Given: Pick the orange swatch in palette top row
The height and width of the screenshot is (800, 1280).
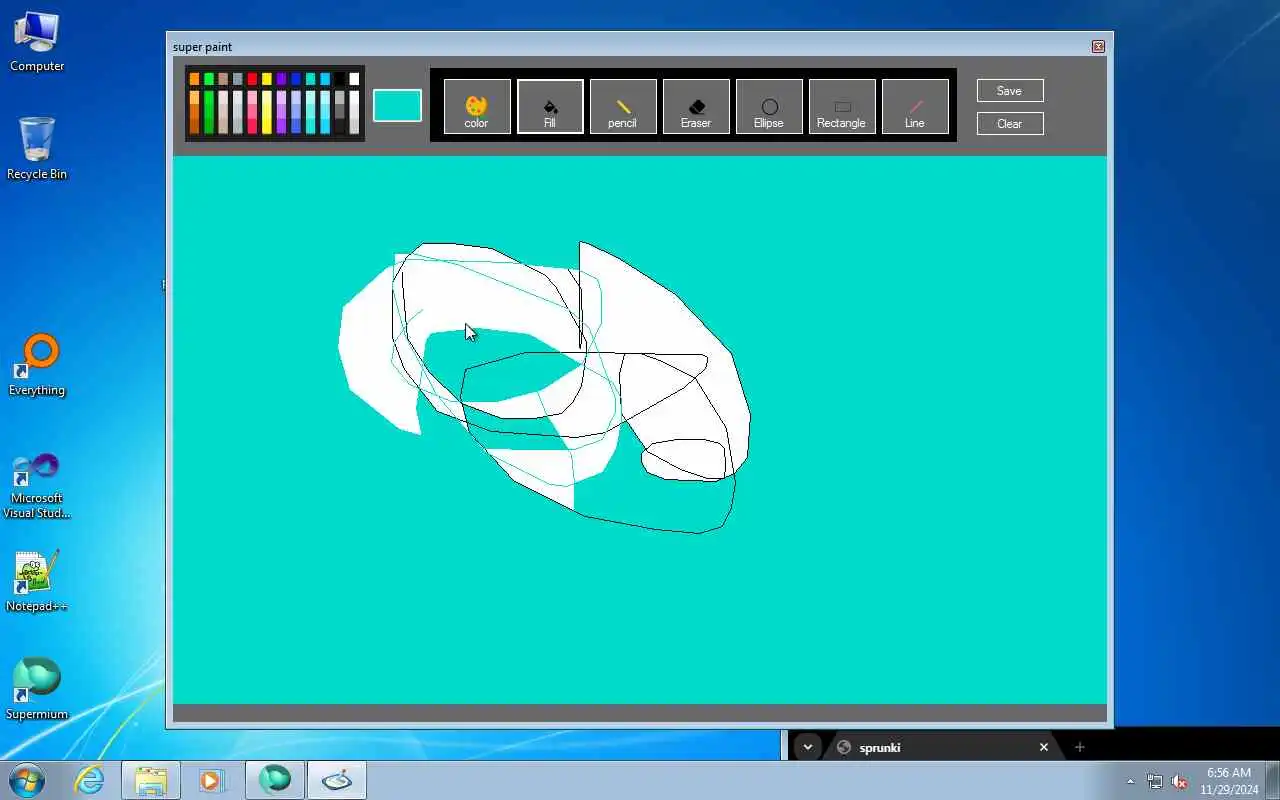Looking at the screenshot, I should click(194, 79).
